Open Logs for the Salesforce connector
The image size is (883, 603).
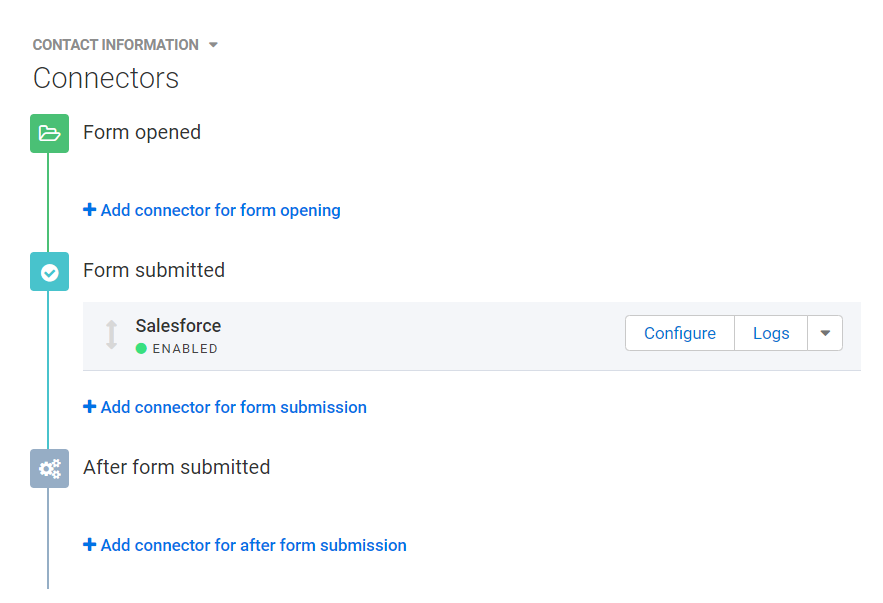tap(771, 333)
